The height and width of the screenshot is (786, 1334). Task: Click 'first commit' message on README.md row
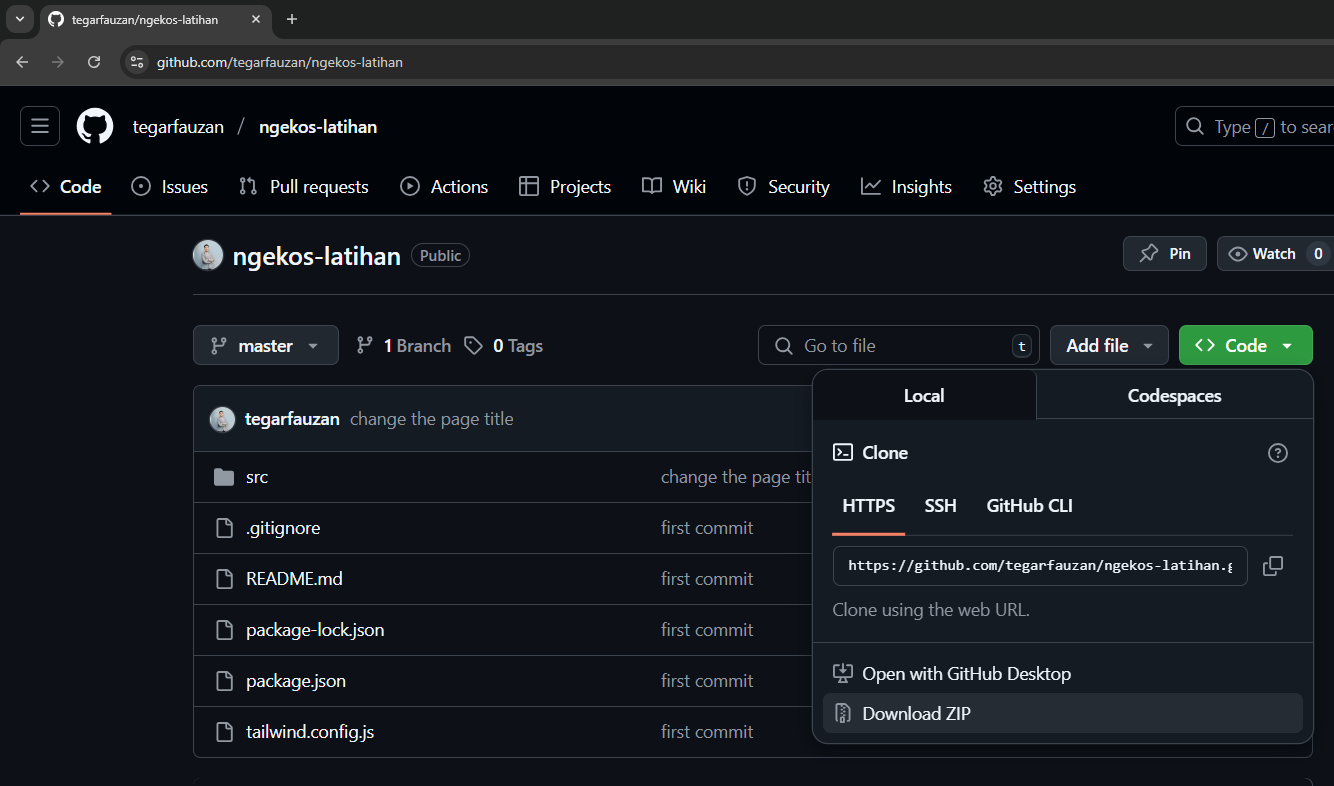[x=707, y=579]
